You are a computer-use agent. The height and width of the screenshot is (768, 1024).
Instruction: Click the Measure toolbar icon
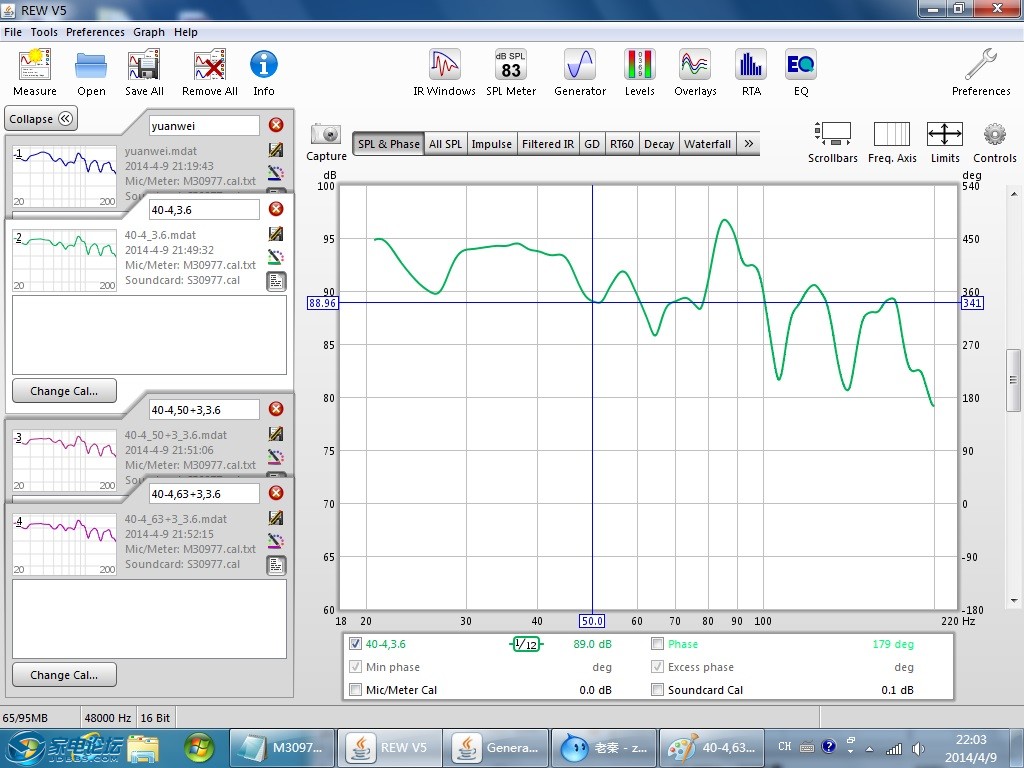35,72
